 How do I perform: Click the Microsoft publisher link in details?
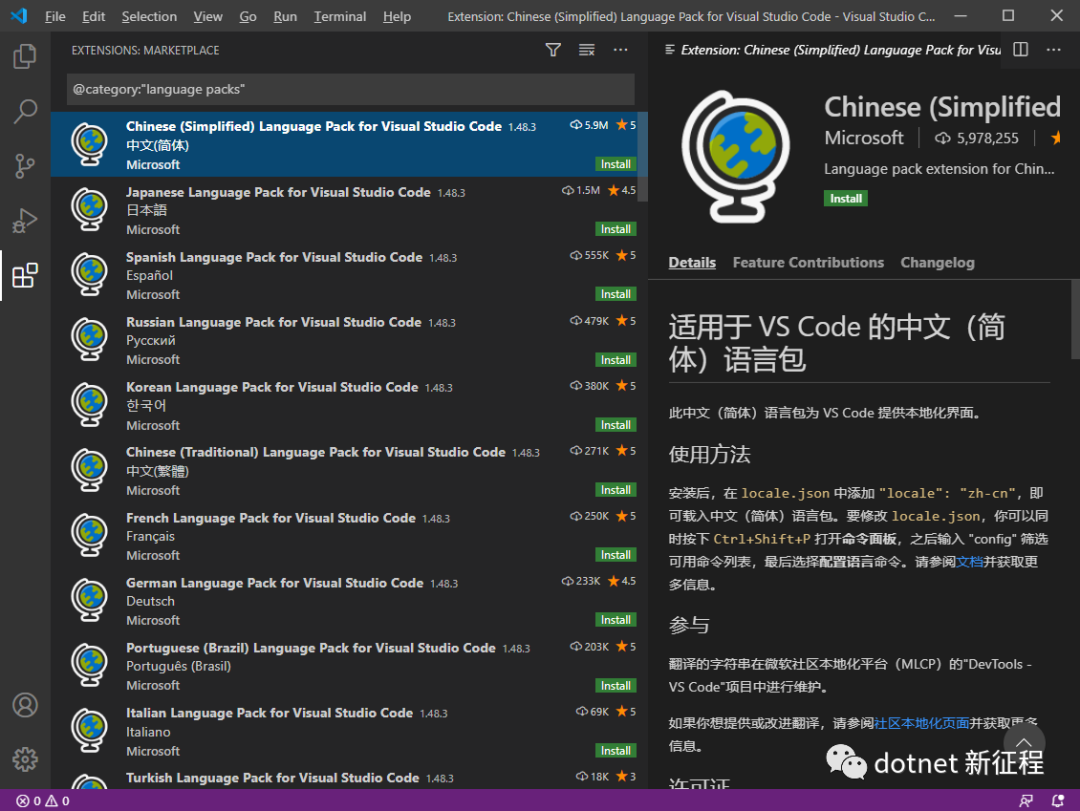pos(864,138)
